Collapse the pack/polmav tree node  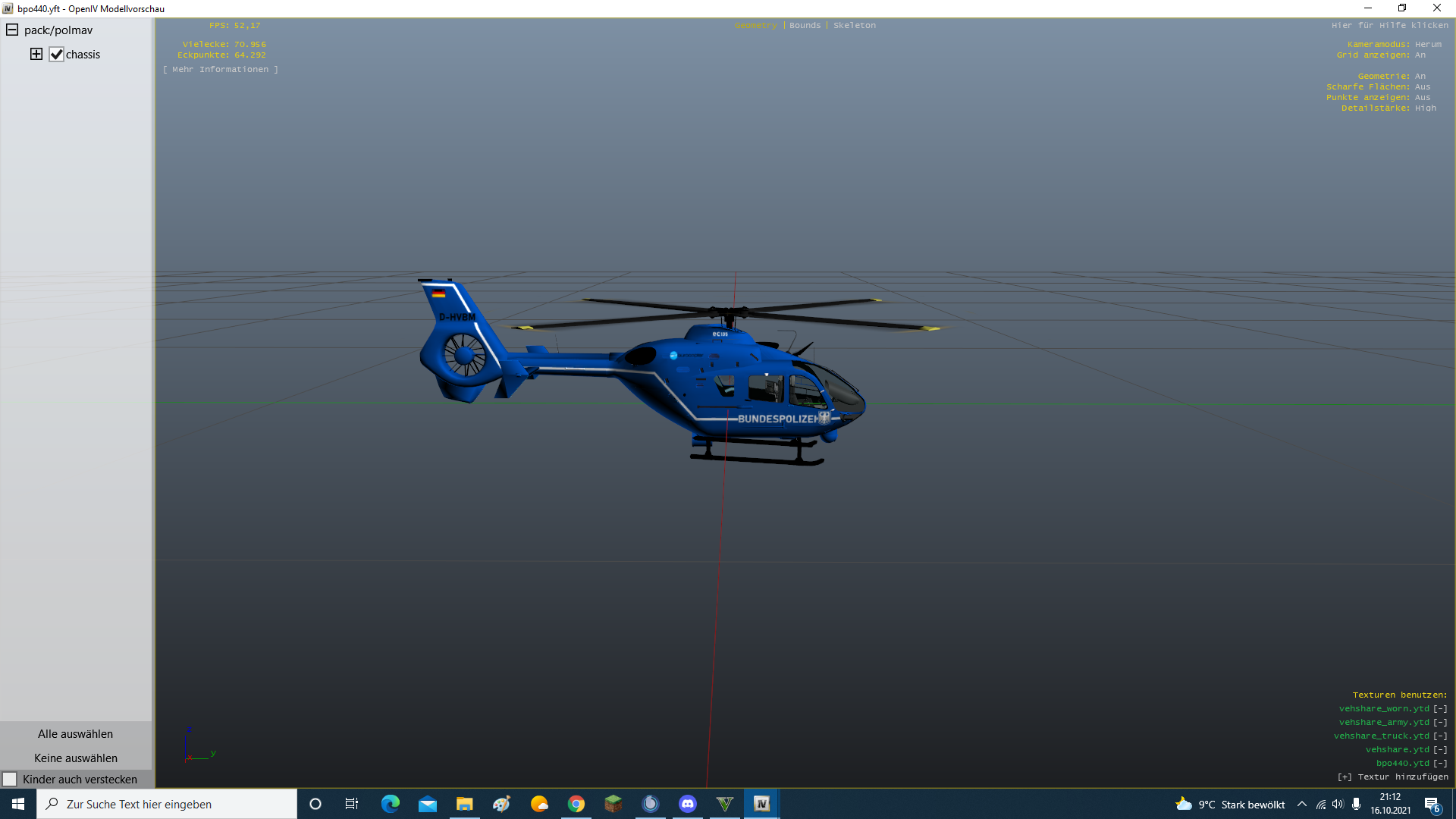pyautogui.click(x=12, y=30)
